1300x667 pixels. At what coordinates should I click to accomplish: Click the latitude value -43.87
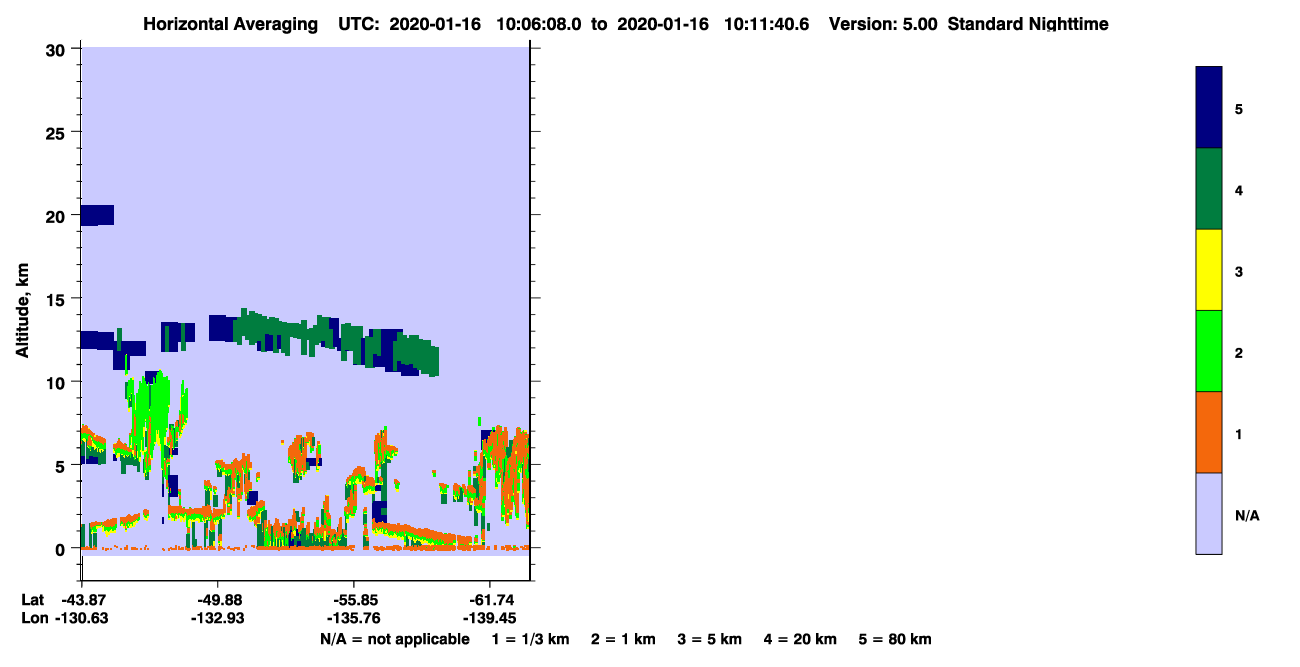coord(82,600)
